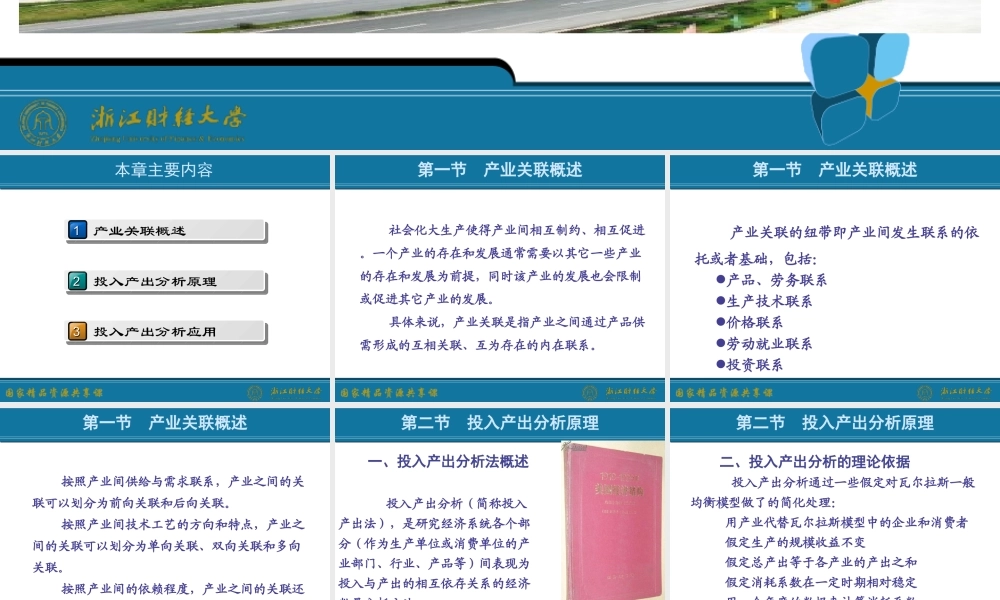Select the green numbered icon beside 投入产出分析原理
Image resolution: width=1000 pixels, height=600 pixels.
[x=75, y=281]
